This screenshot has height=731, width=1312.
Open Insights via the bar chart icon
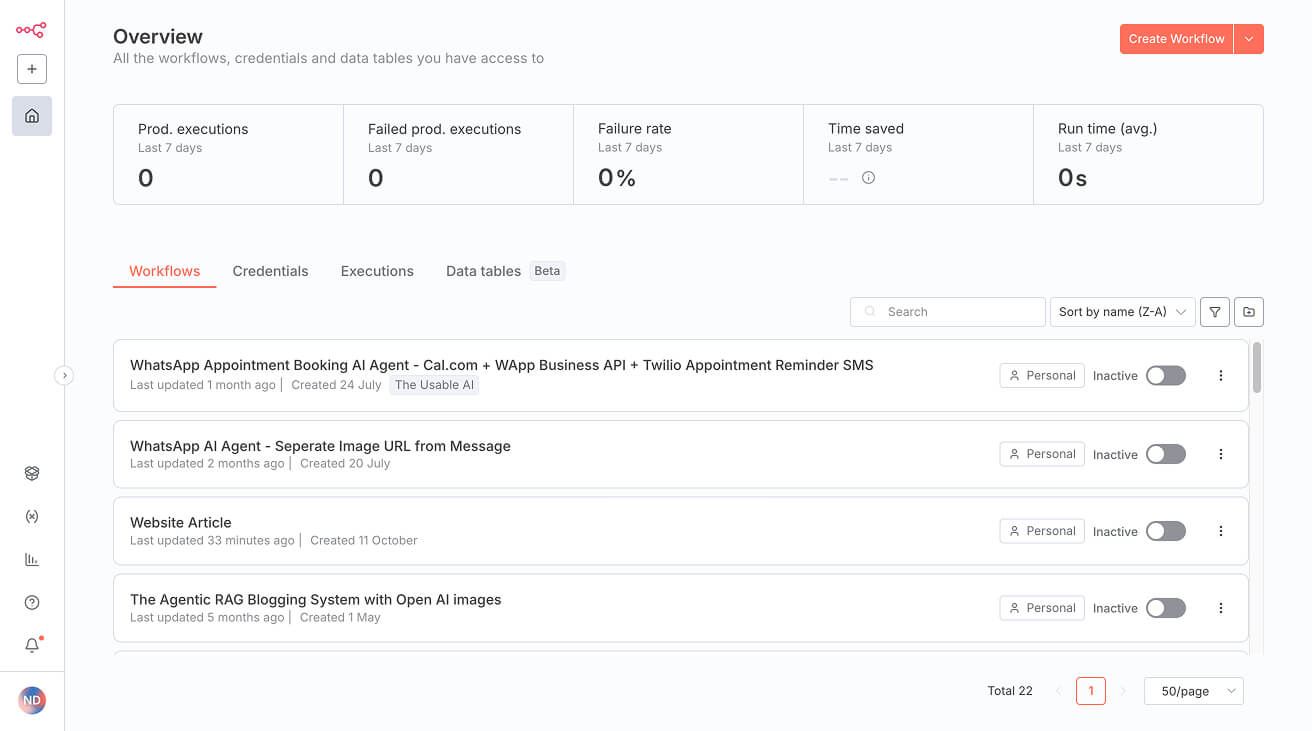point(31,559)
